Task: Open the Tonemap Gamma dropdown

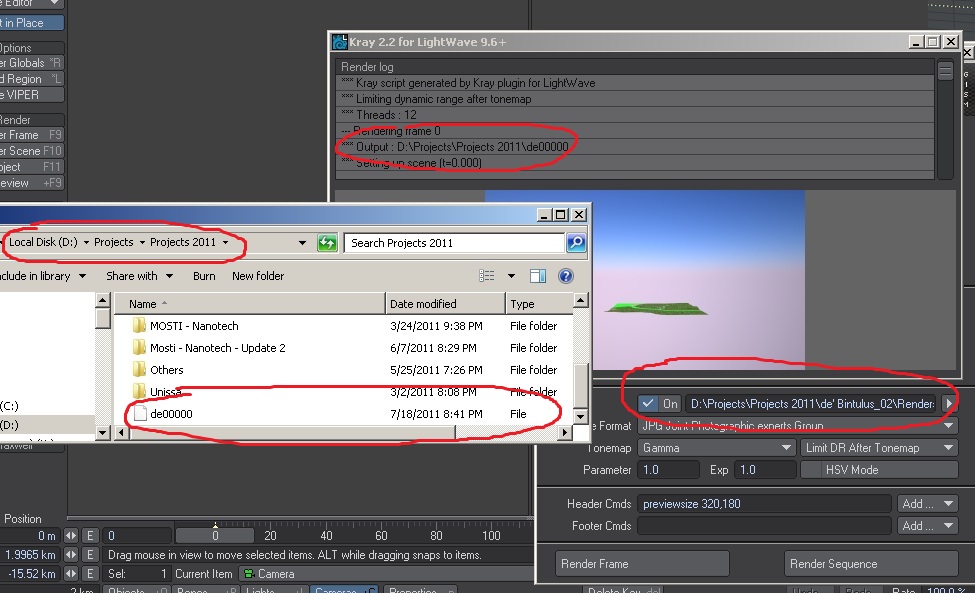Action: pos(717,448)
